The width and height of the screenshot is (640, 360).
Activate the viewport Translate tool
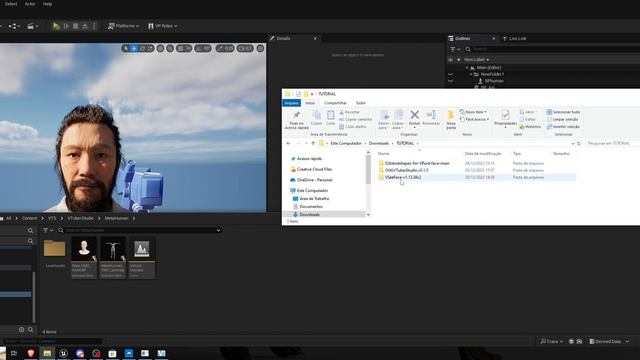pyautogui.click(x=134, y=49)
